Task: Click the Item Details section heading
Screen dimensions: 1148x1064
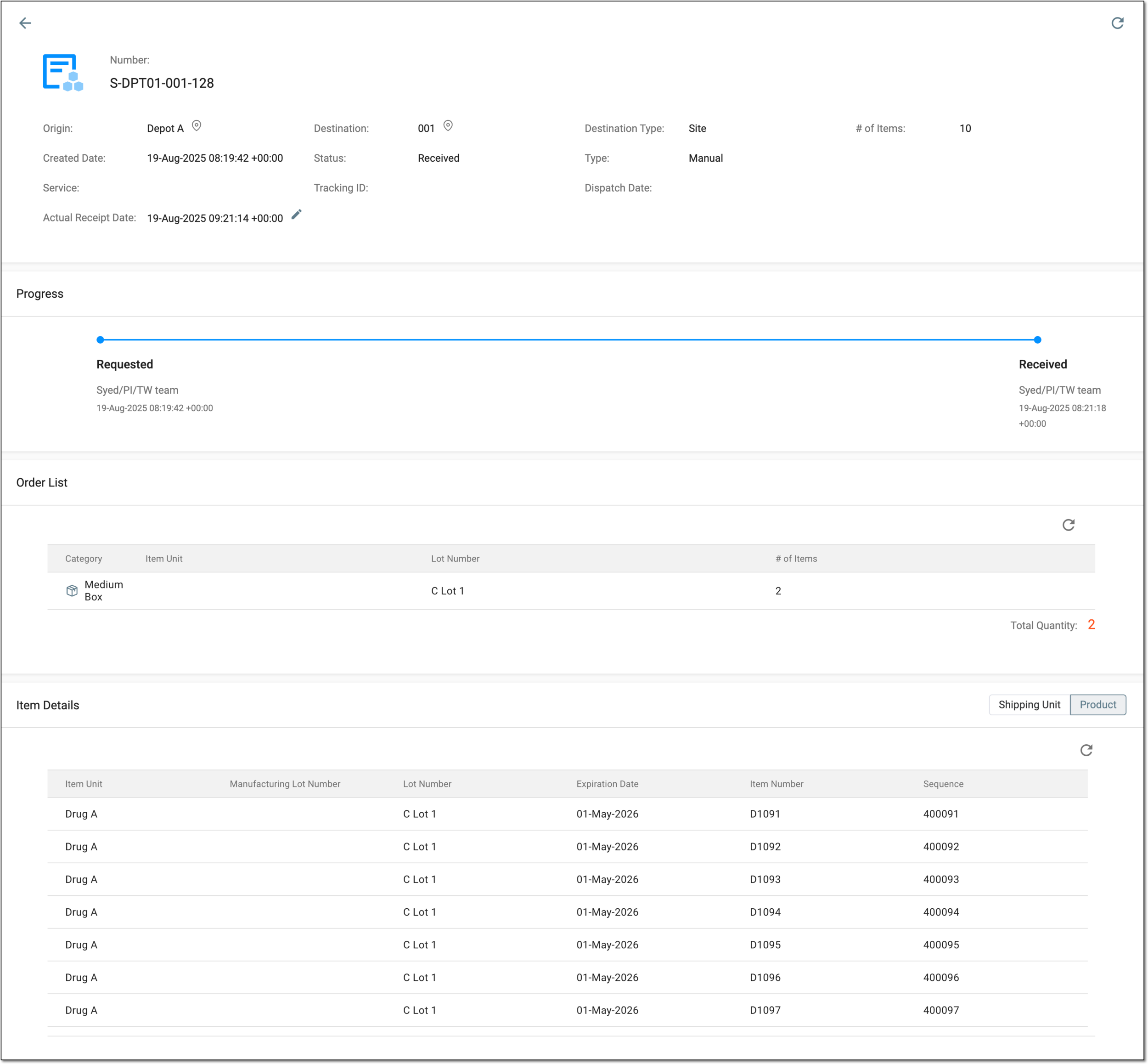Action: (x=48, y=705)
